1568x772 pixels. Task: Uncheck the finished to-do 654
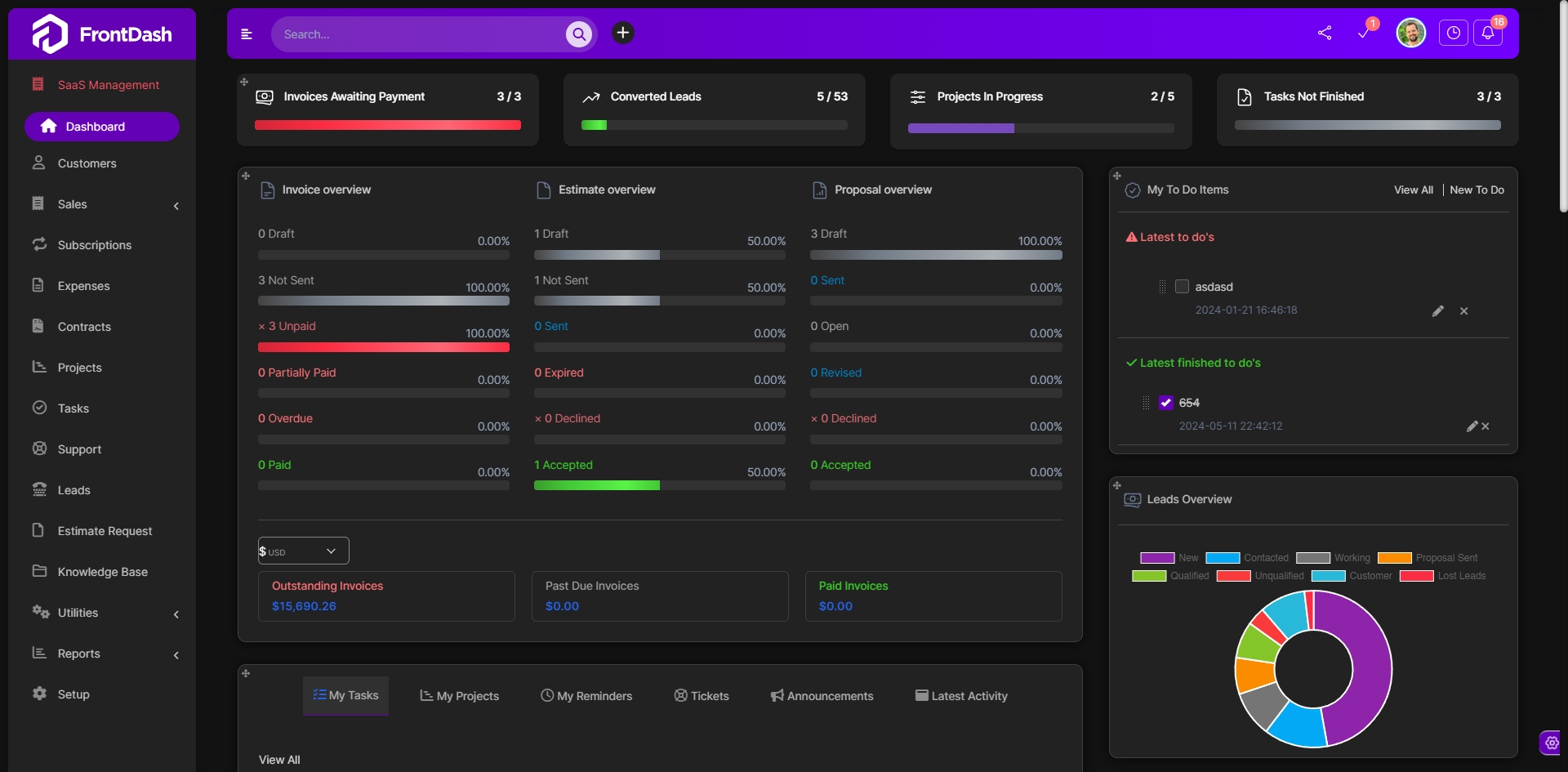[1167, 402]
